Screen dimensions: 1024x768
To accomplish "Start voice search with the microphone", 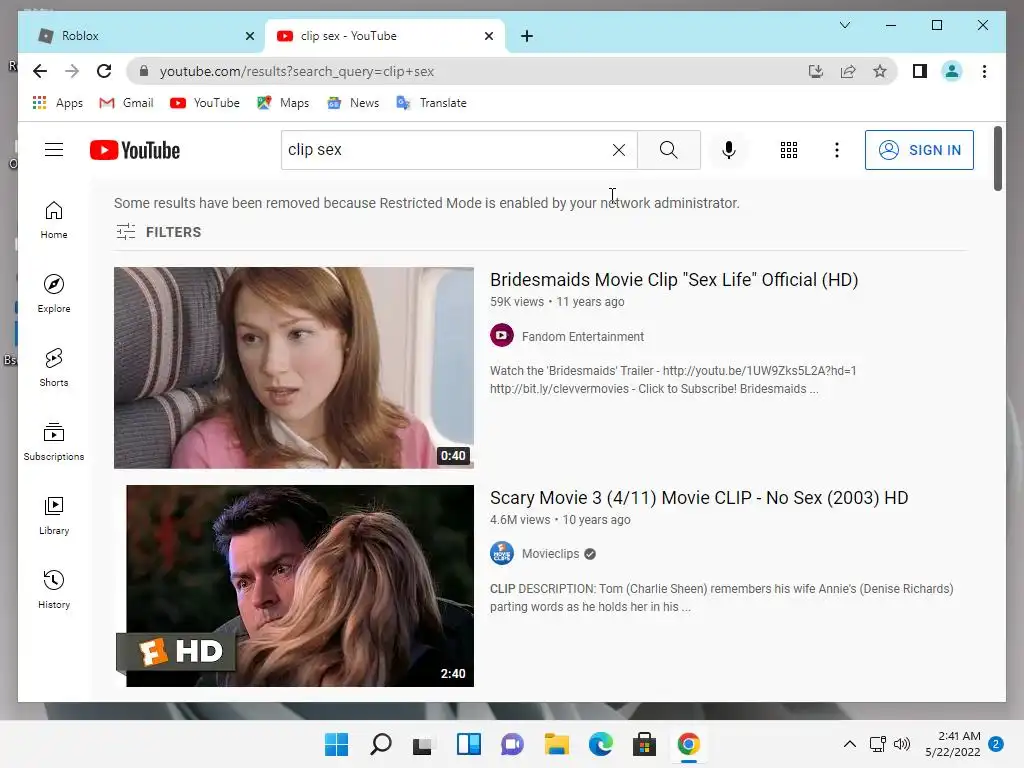I will click(728, 150).
